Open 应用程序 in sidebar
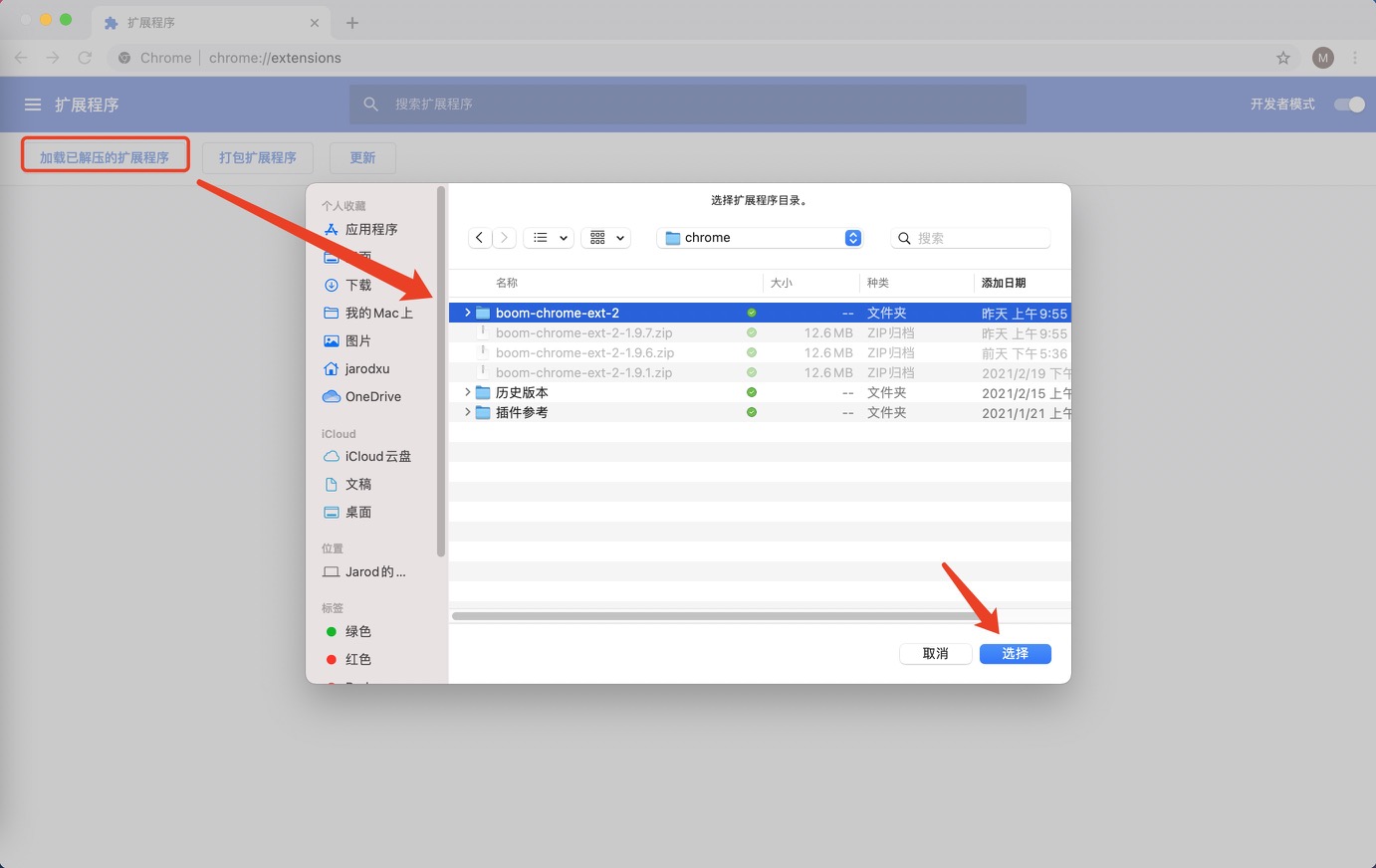Viewport: 1376px width, 868px height. pyautogui.click(x=361, y=229)
